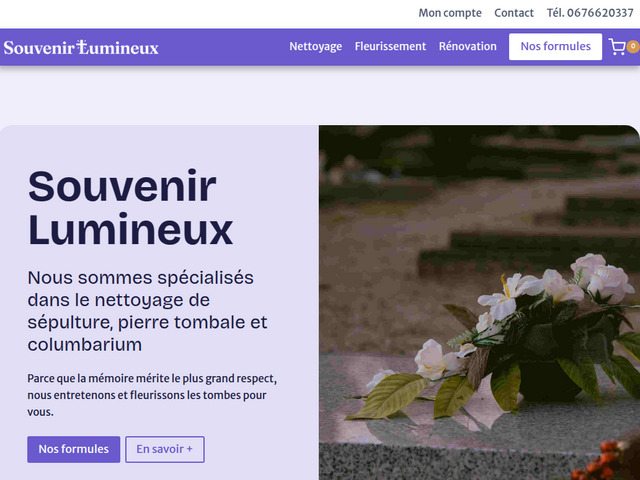
Task: Click the white Nos formules header button
Action: click(555, 47)
